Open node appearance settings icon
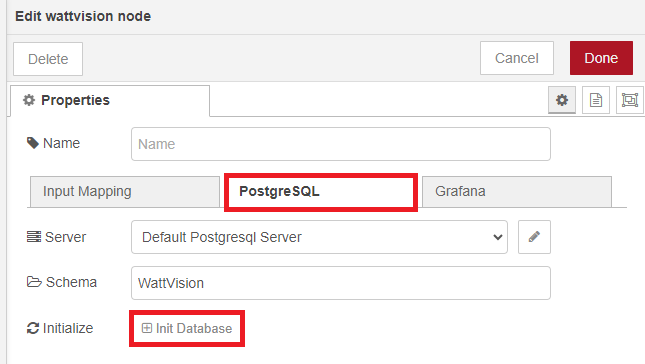Image resolution: width=645 pixels, height=364 pixels. point(629,100)
